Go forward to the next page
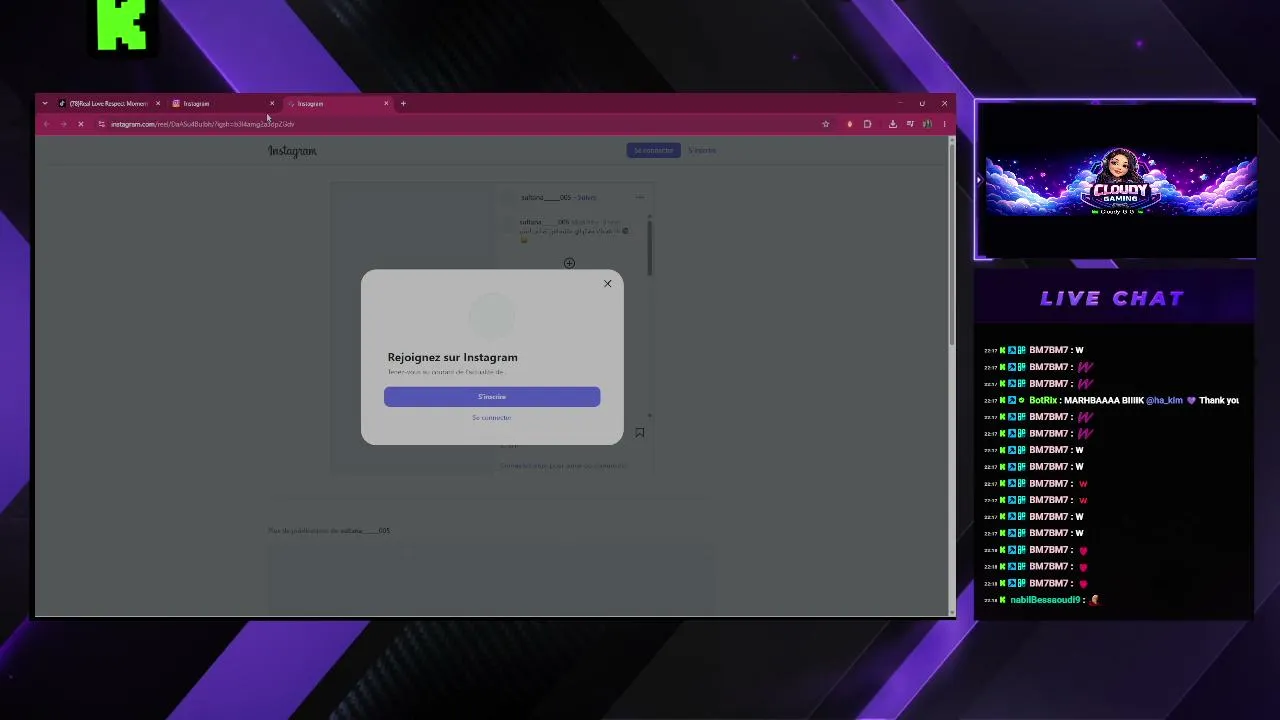1280x720 pixels. point(63,124)
